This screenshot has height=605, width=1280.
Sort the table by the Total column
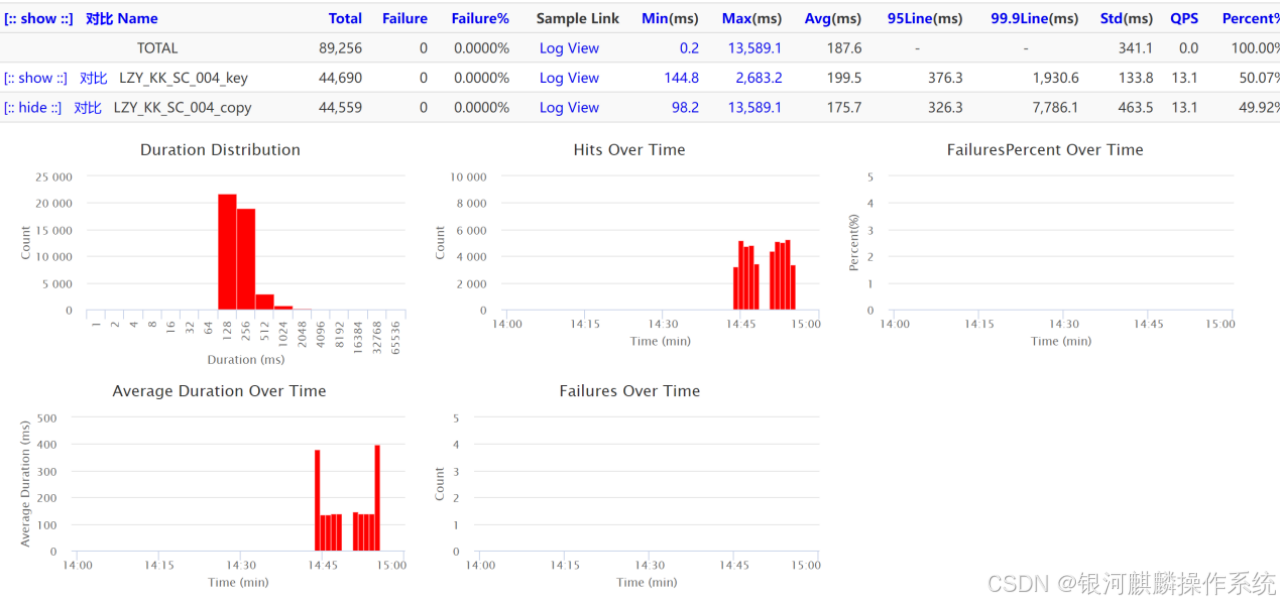click(x=345, y=18)
